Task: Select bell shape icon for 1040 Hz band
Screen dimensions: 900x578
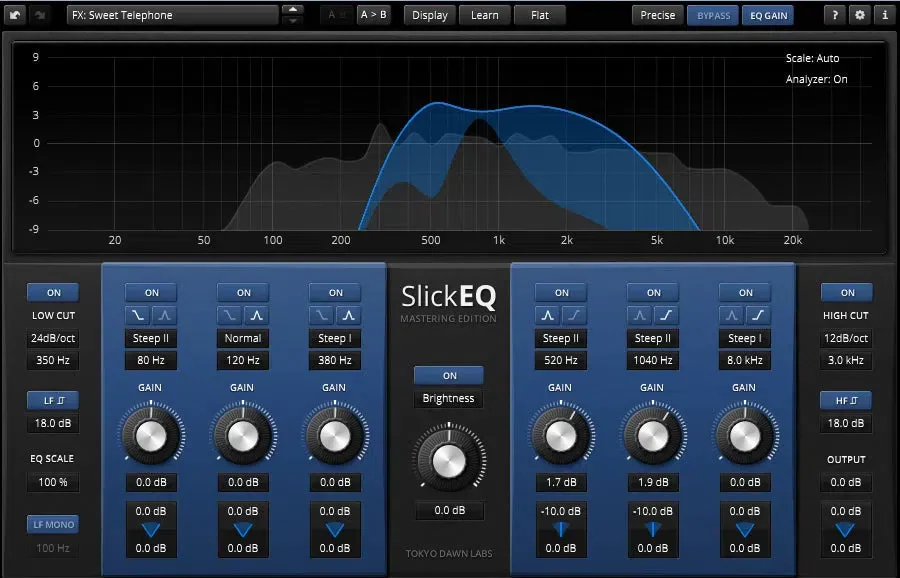Action: click(639, 315)
